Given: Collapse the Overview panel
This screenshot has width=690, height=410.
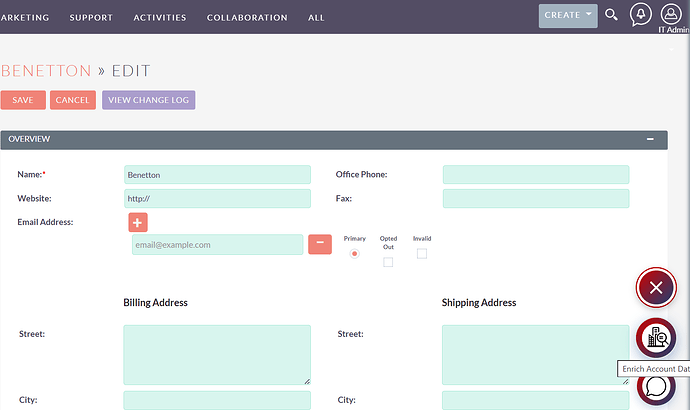Looking at the screenshot, I should point(650,139).
